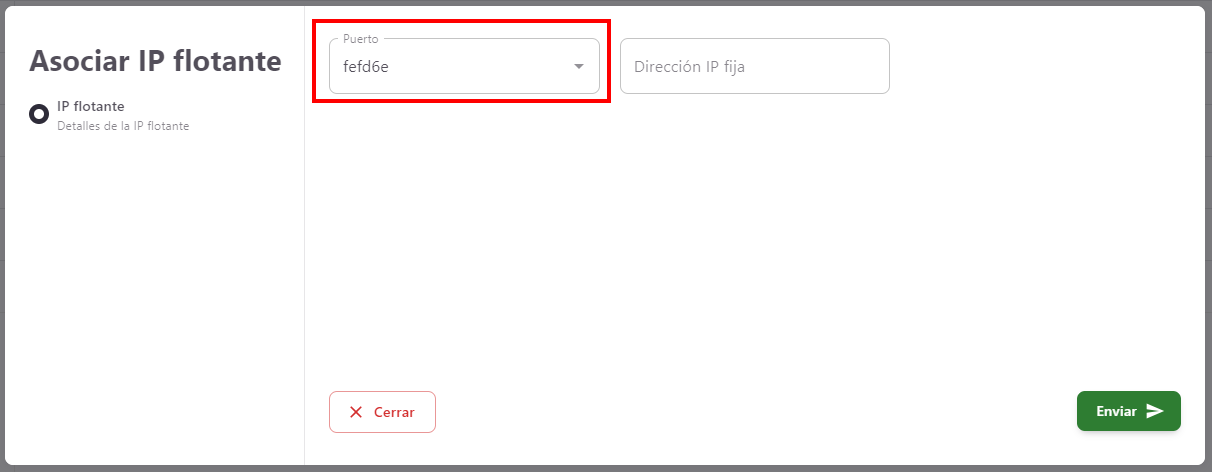Expand the Puerto dropdown arrow
The height and width of the screenshot is (472, 1212).
pos(578,67)
